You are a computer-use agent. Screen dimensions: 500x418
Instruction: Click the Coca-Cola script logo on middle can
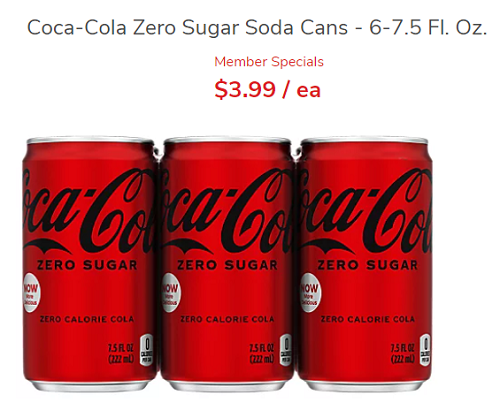point(227,210)
